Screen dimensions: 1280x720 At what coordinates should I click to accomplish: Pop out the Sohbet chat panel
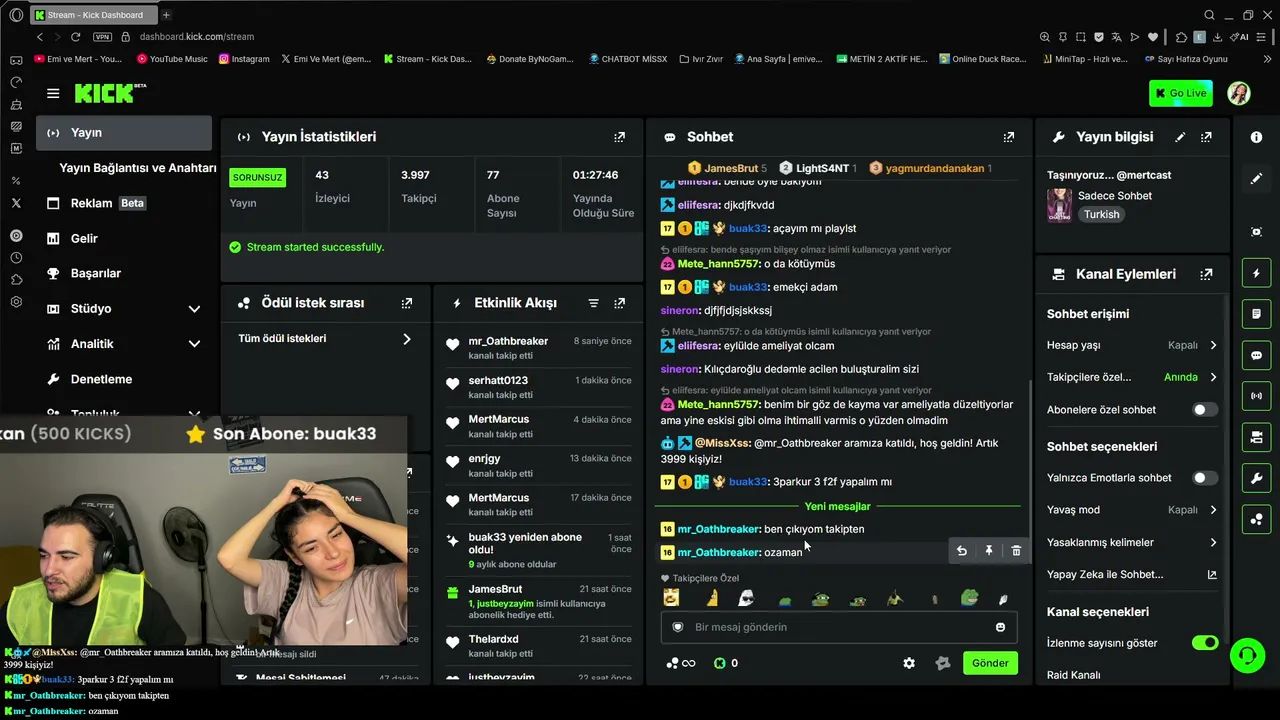click(x=1009, y=137)
